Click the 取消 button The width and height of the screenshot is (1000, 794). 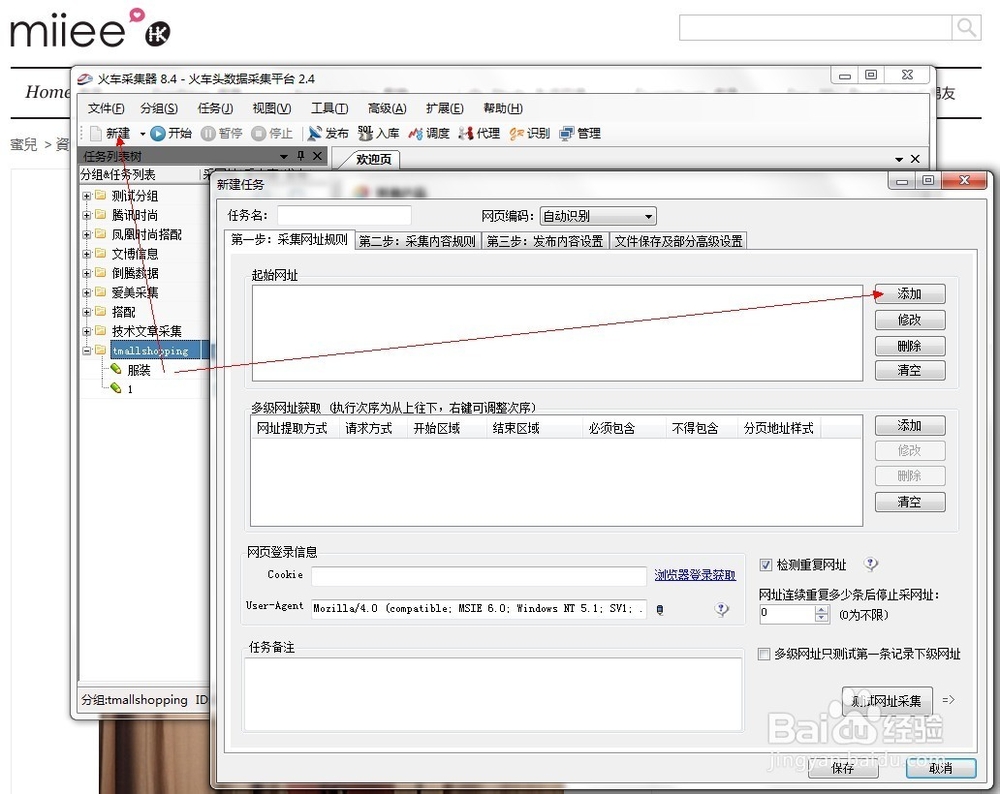coord(941,768)
